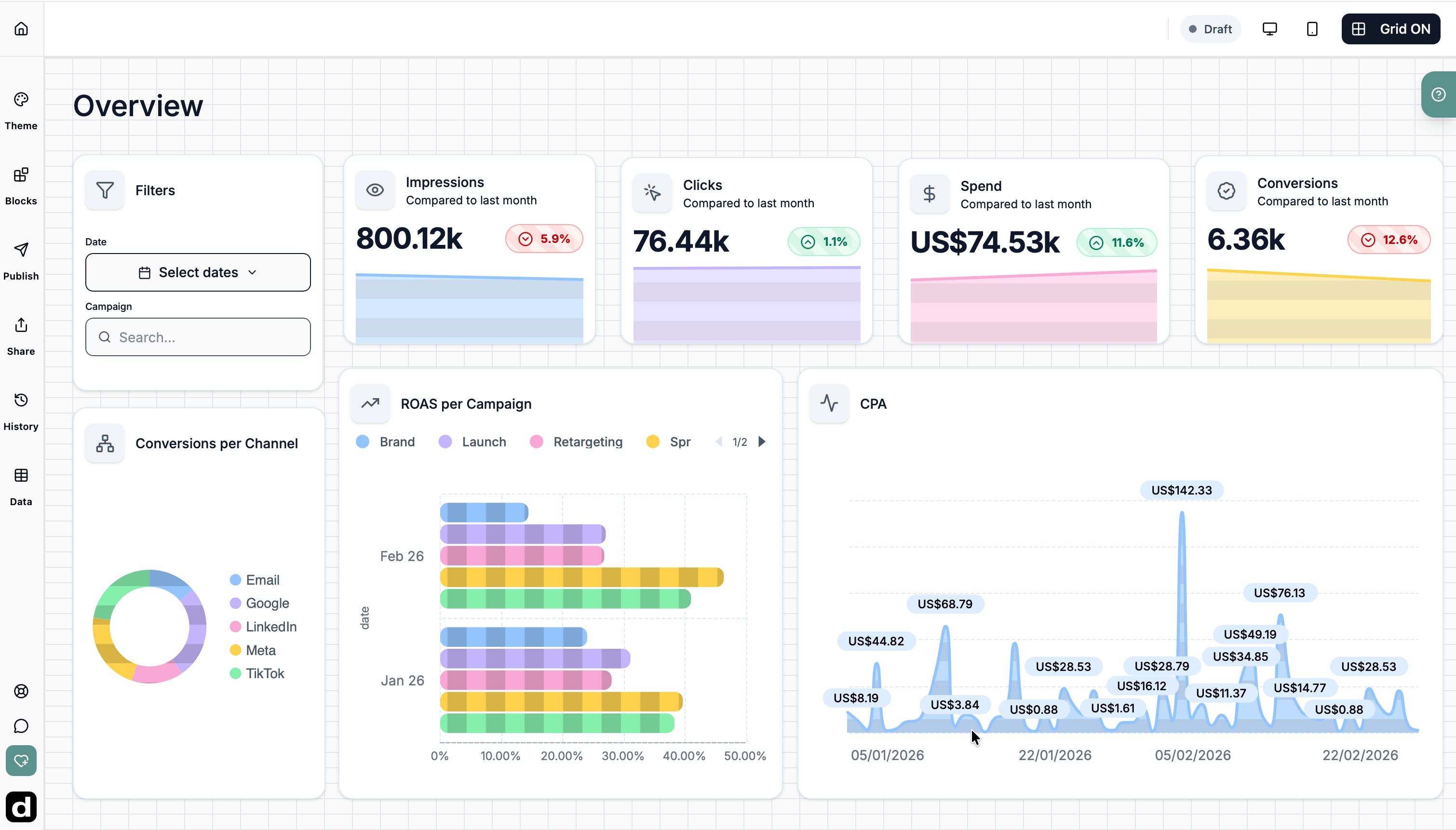The height and width of the screenshot is (830, 1456).
Task: Open the help question-mark tab
Action: [1438, 94]
